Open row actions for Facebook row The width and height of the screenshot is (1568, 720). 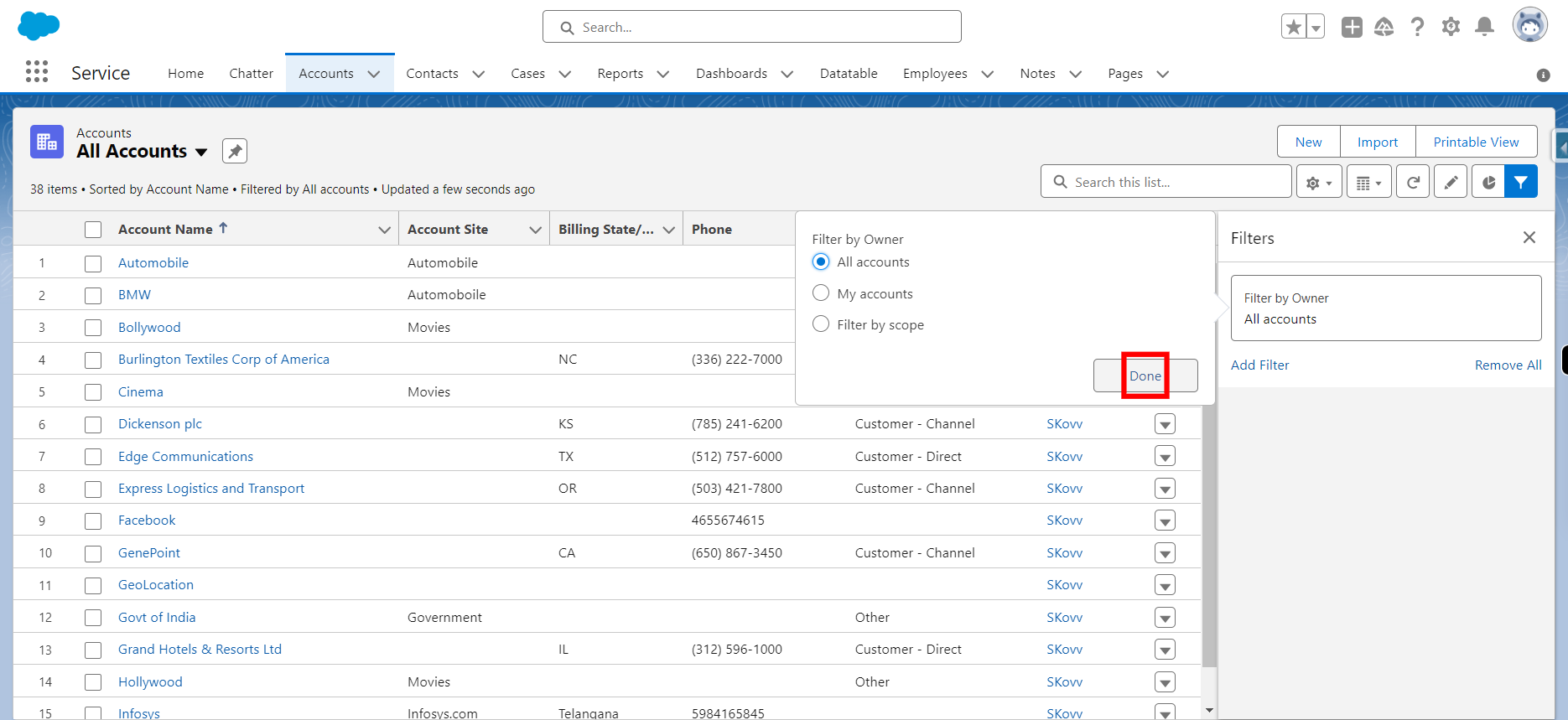1165,521
